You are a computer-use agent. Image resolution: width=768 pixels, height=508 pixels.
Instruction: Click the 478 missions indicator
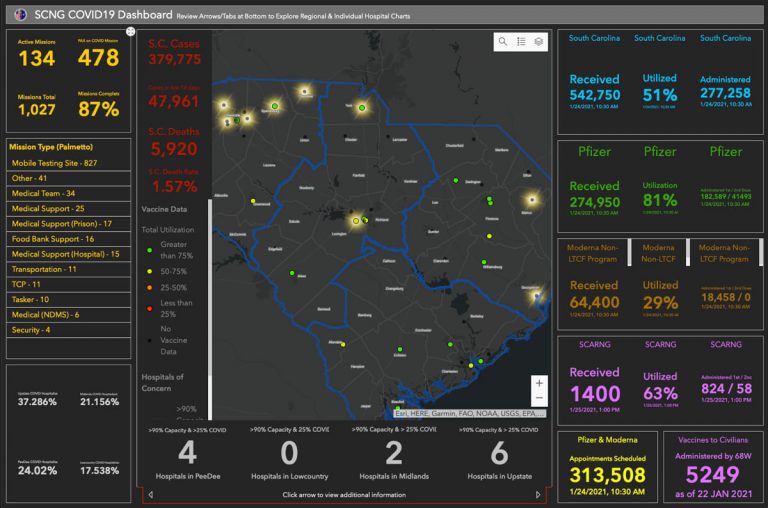(x=98, y=58)
